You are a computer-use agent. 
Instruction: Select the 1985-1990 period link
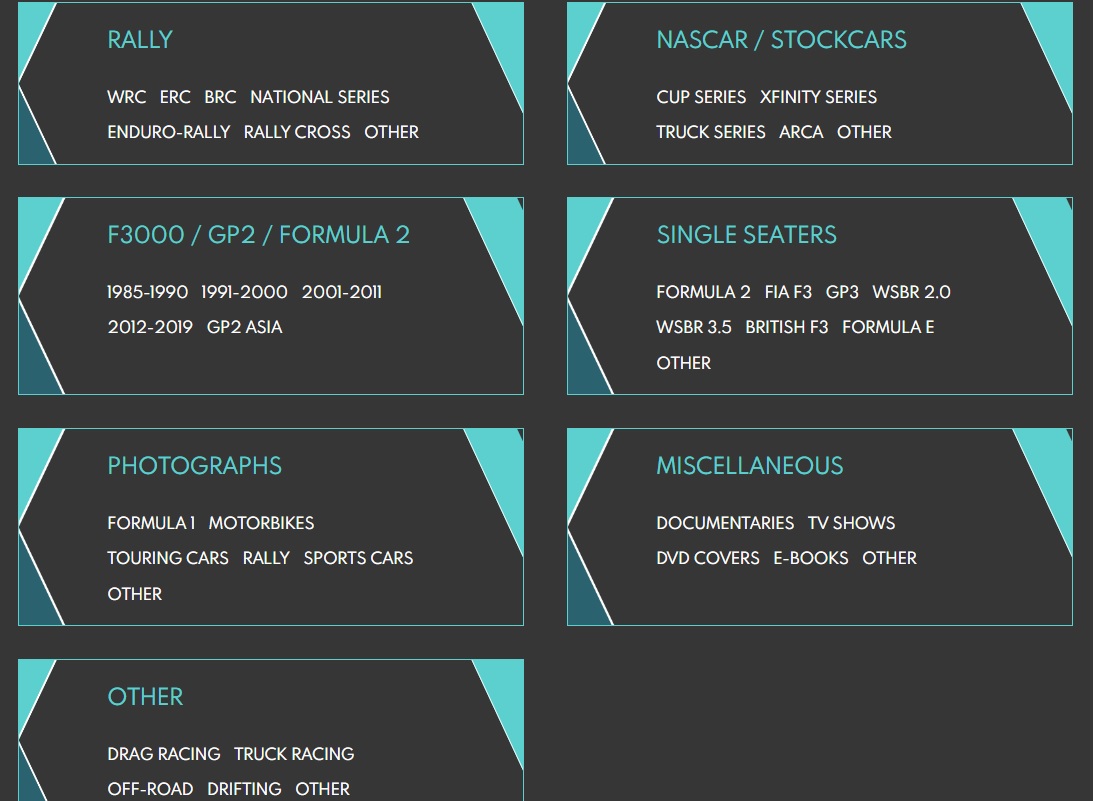coord(147,292)
